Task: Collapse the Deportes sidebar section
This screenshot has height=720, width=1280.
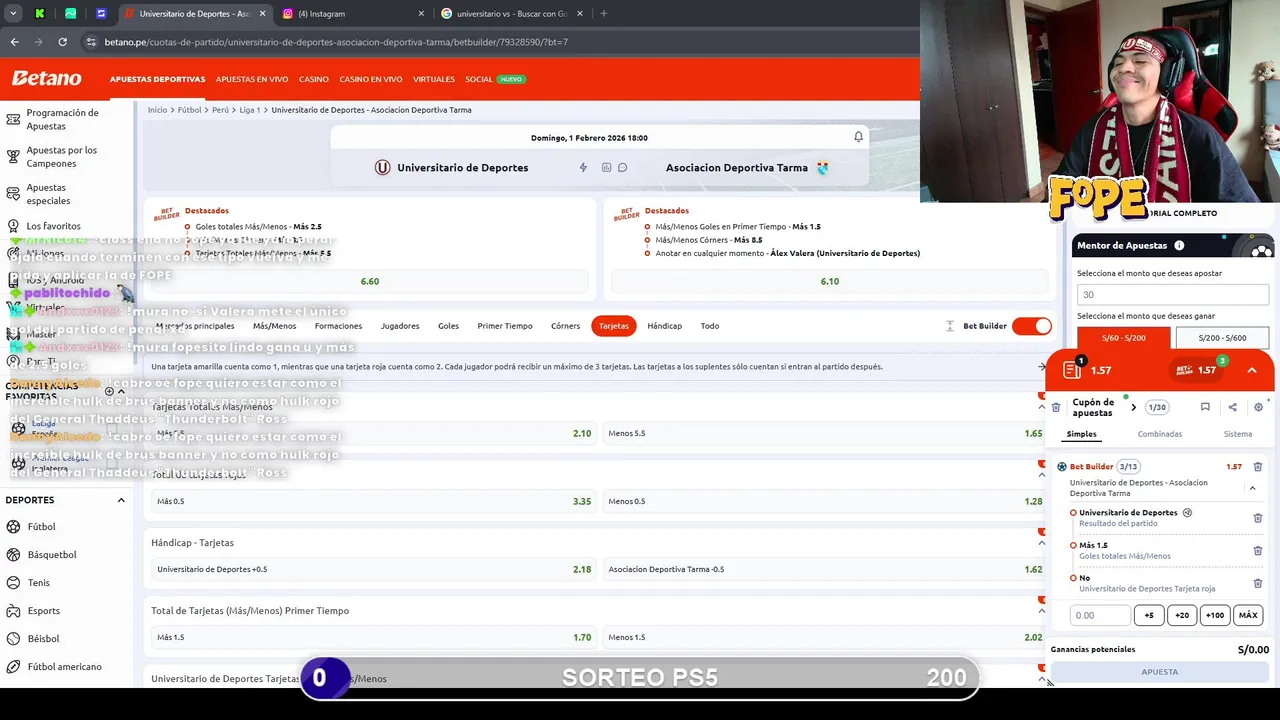Action: point(121,500)
